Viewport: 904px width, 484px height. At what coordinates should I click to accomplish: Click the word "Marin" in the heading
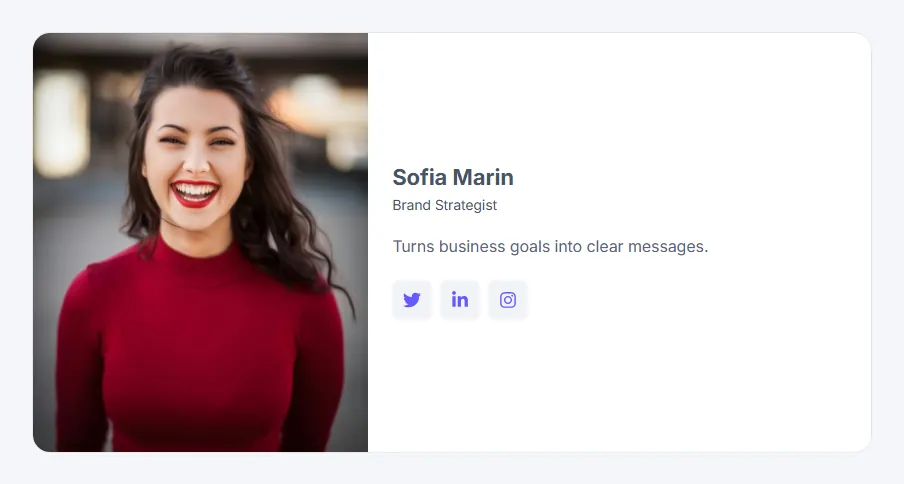483,177
